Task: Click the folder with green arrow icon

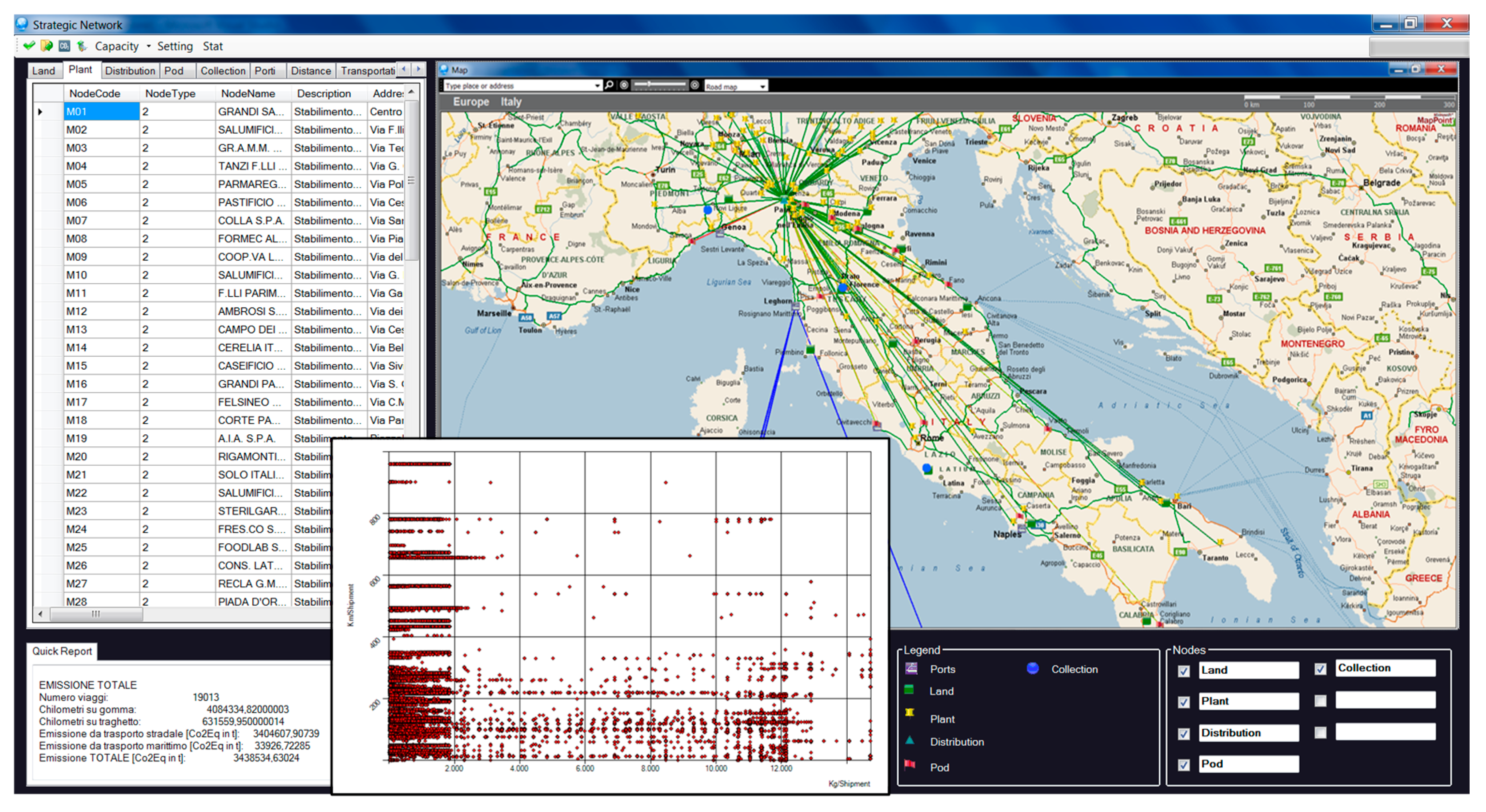Action: coord(47,46)
